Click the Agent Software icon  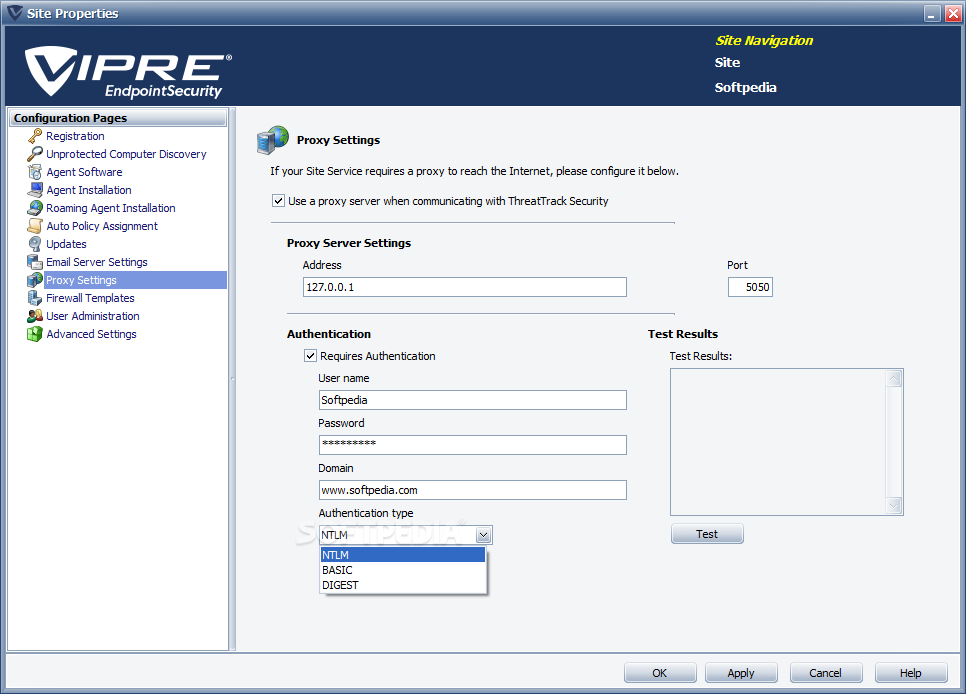pyautogui.click(x=35, y=172)
